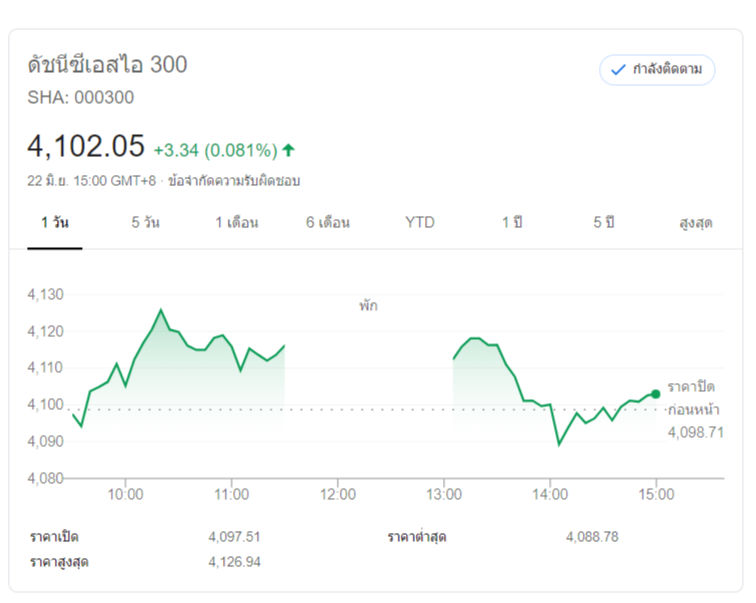756x603 pixels.
Task: Click the ดัชนีซีเอสไอ 300 title
Action: coord(107,65)
